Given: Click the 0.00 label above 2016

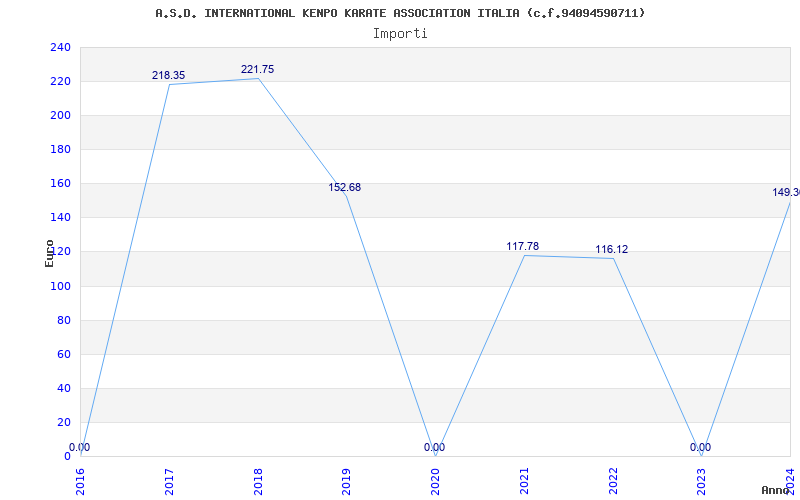Looking at the screenshot, I should coord(80,447).
